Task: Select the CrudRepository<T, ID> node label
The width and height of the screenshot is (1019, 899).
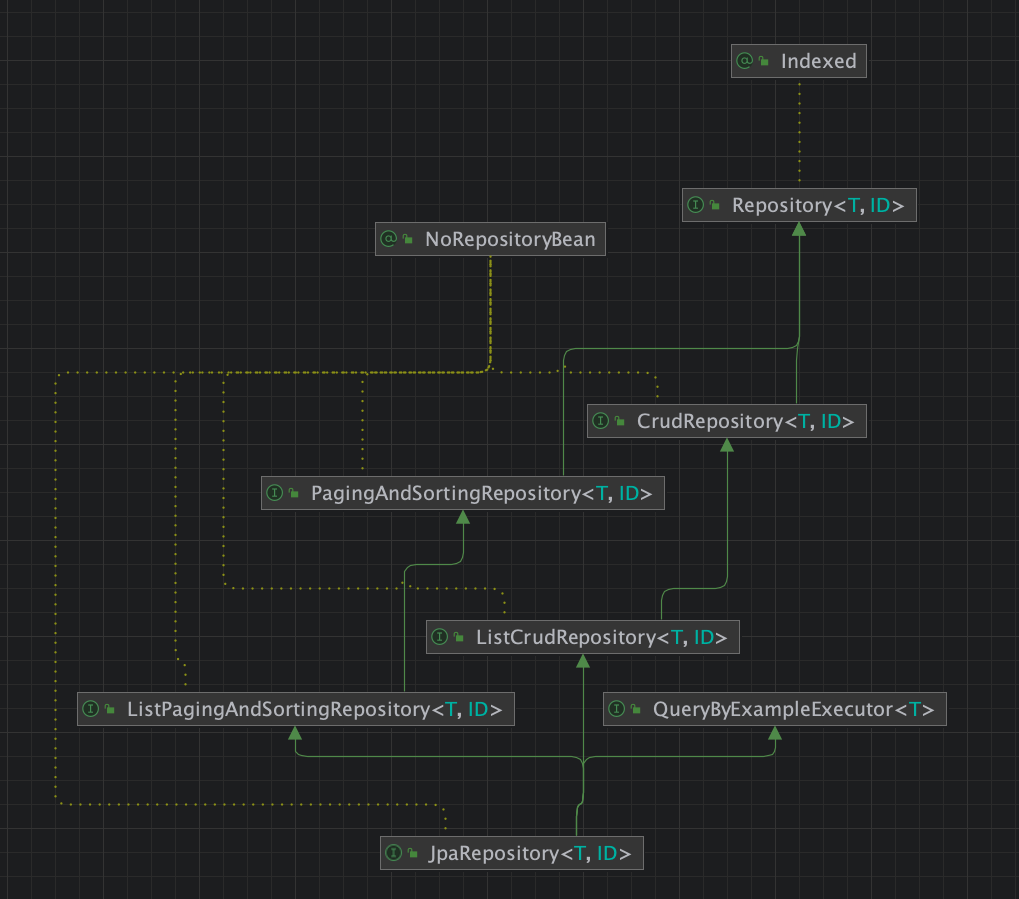Action: 745,421
